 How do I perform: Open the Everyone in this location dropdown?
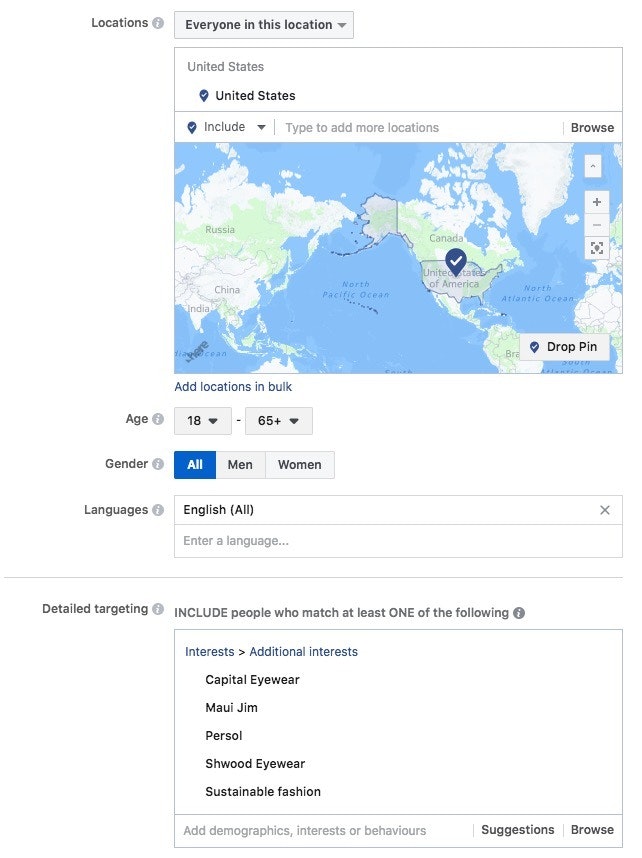pos(264,25)
